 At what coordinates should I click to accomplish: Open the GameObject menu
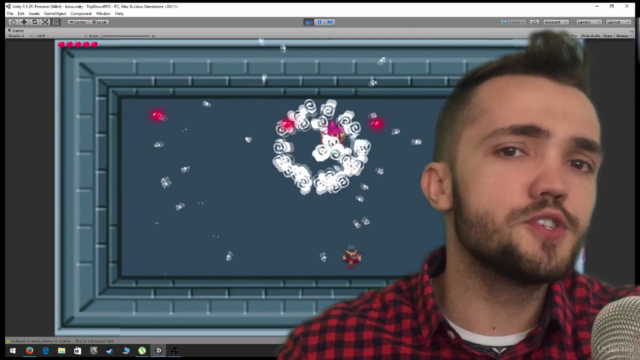coord(55,13)
